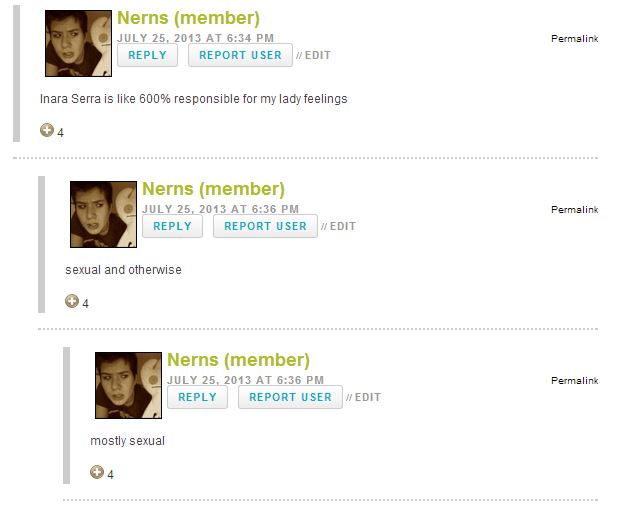Open Permalink of "sexual and otherwise" comment
Image resolution: width=627 pixels, height=513 pixels.
point(574,210)
